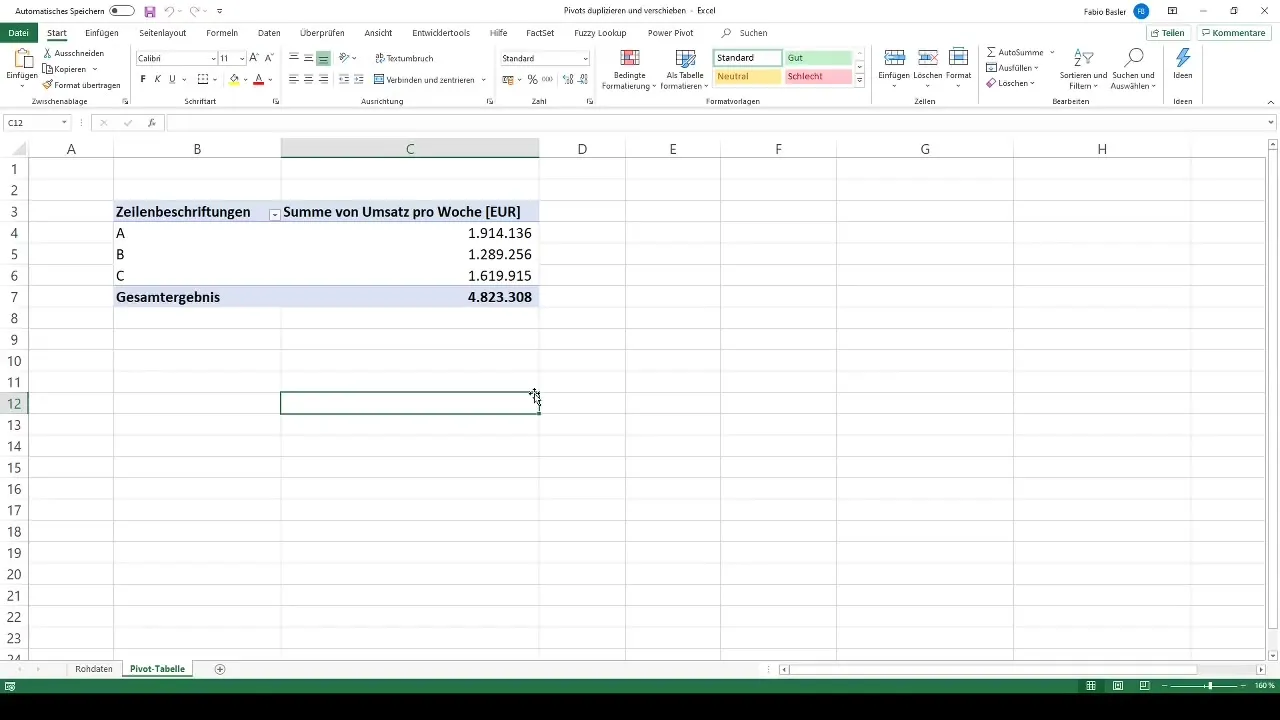Click the Ideen lightning icon
The image size is (1280, 720).
pyautogui.click(x=1183, y=58)
